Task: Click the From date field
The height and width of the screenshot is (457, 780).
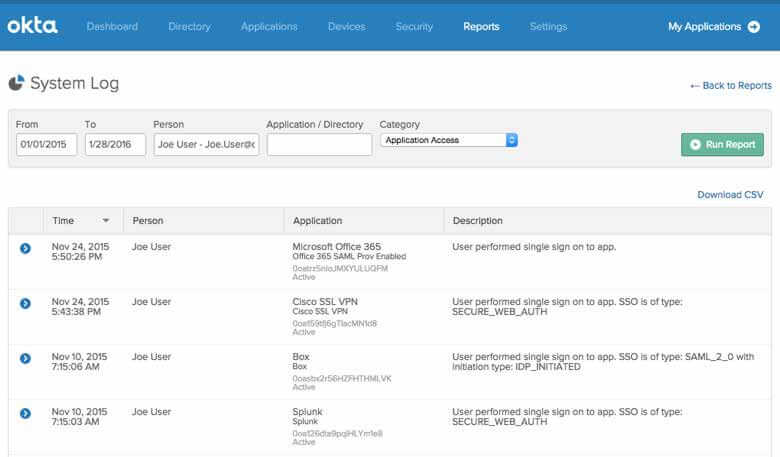Action: point(46,145)
